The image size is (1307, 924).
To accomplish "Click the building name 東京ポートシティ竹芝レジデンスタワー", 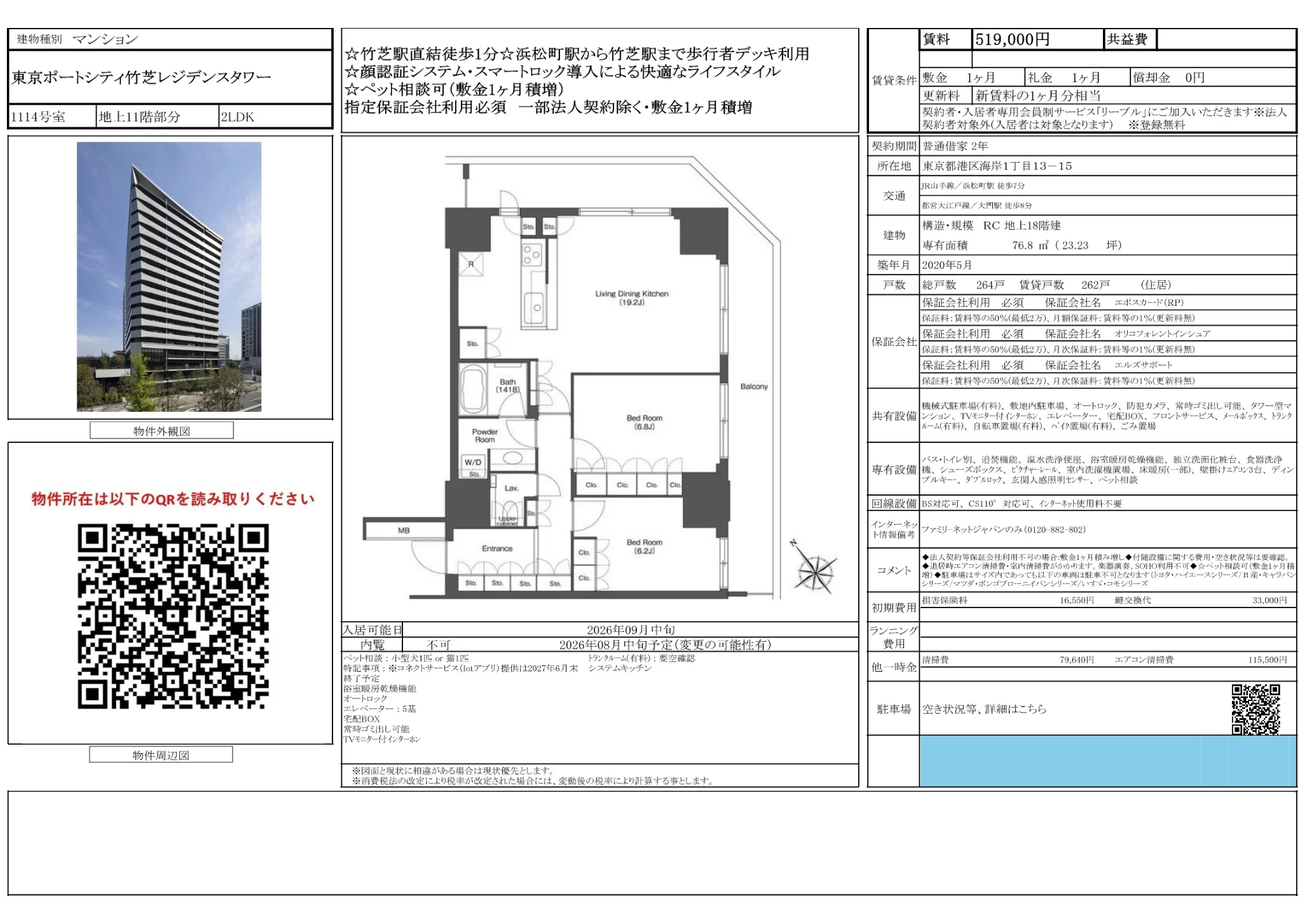I will (141, 78).
